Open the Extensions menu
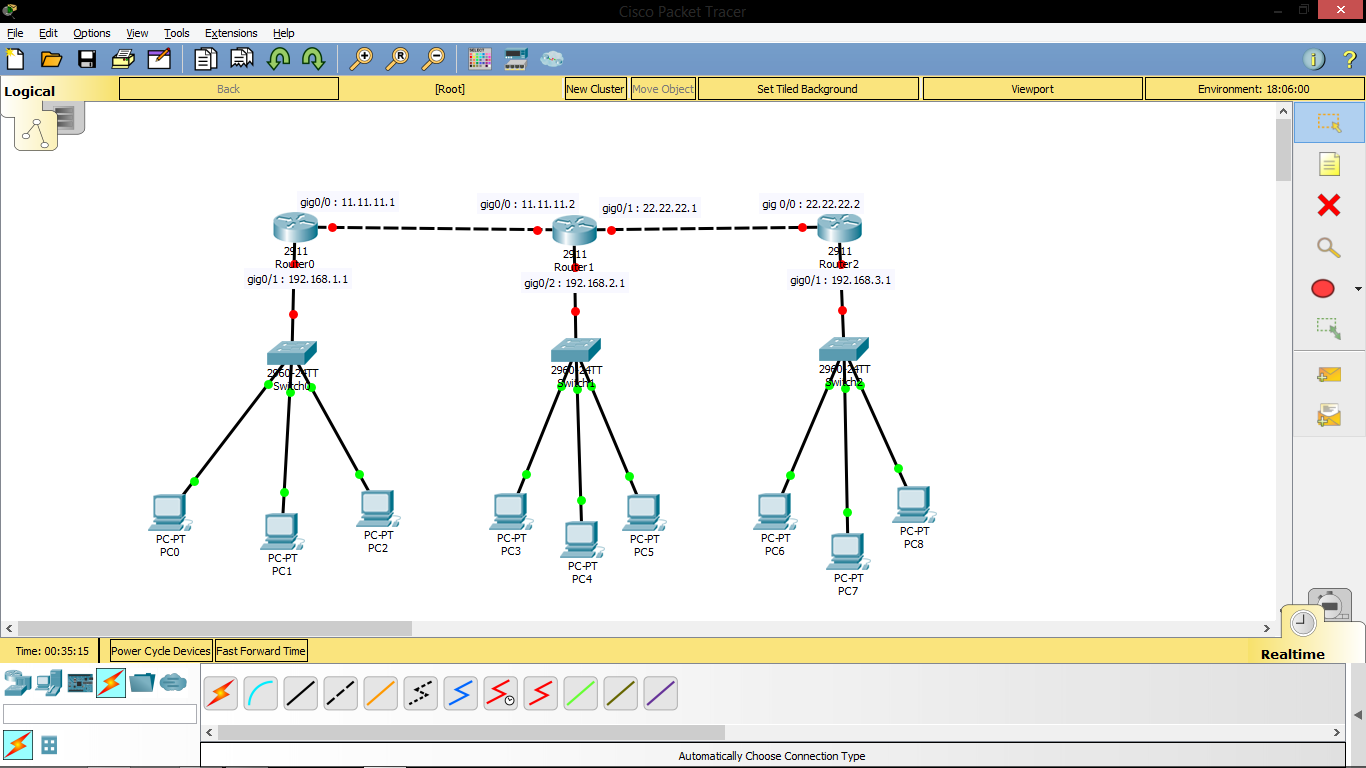The width and height of the screenshot is (1366, 768). (x=231, y=33)
